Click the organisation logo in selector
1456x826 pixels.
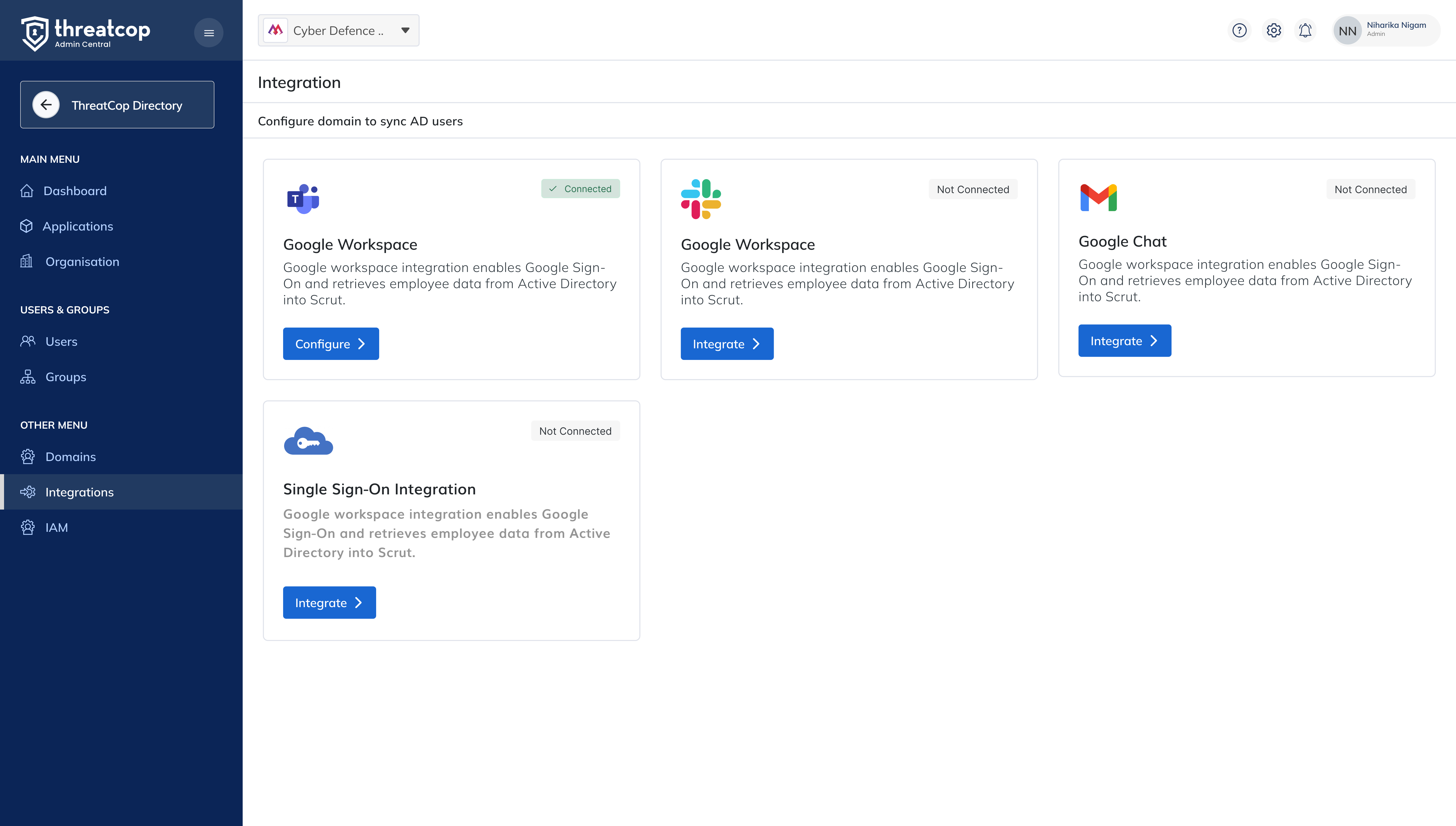coord(276,30)
